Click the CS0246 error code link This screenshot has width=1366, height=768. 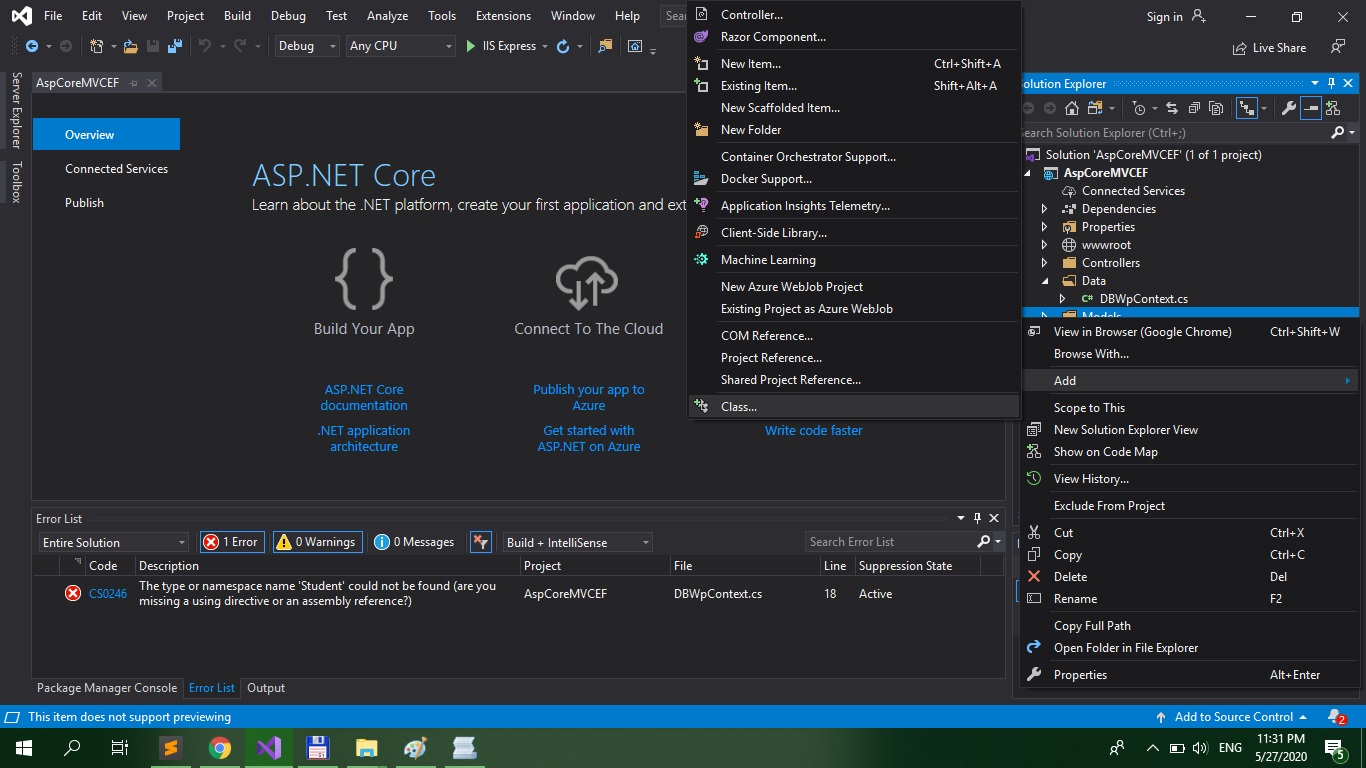[x=108, y=594]
